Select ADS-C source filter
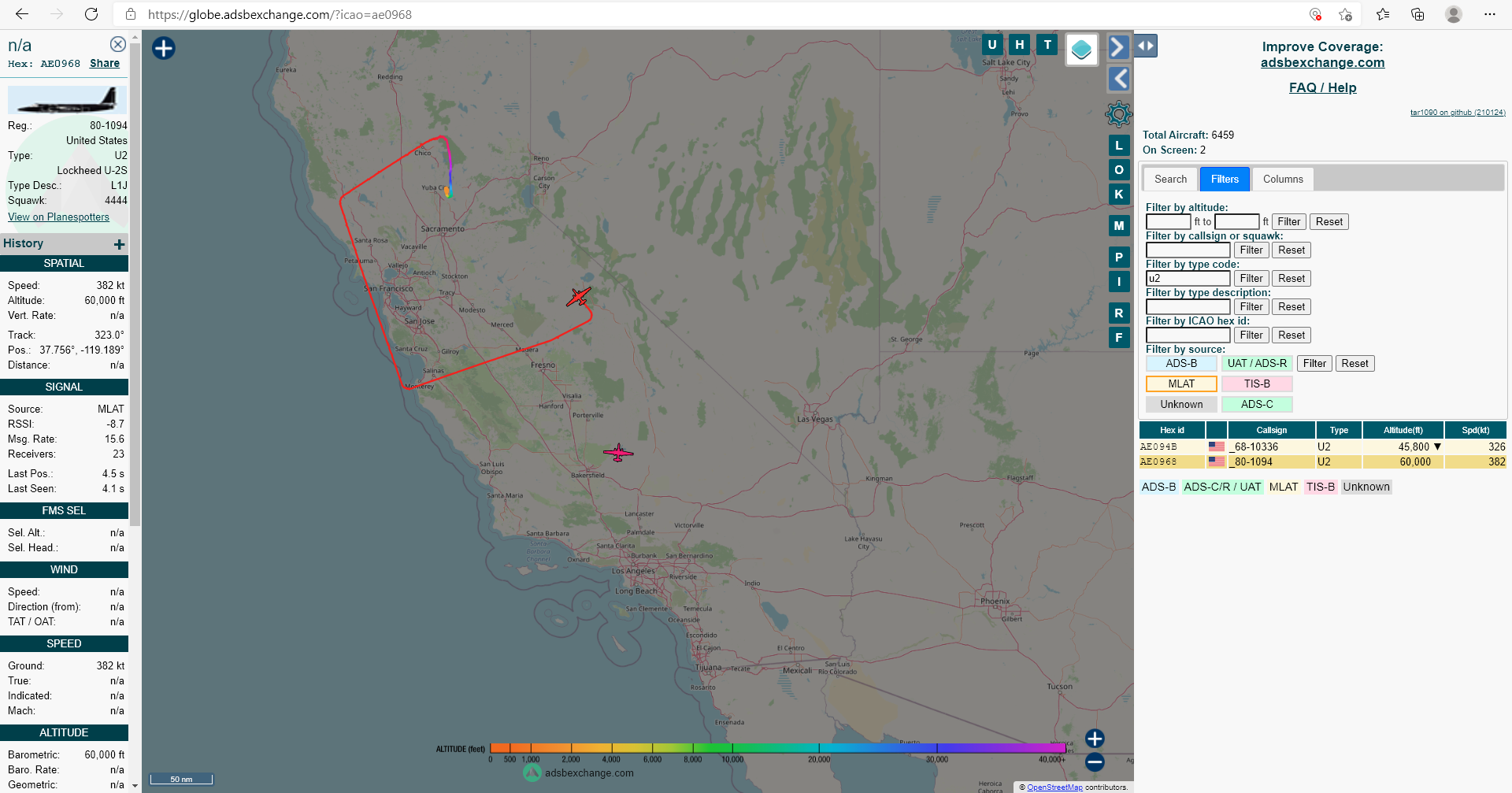The image size is (1512, 793). (x=1257, y=405)
